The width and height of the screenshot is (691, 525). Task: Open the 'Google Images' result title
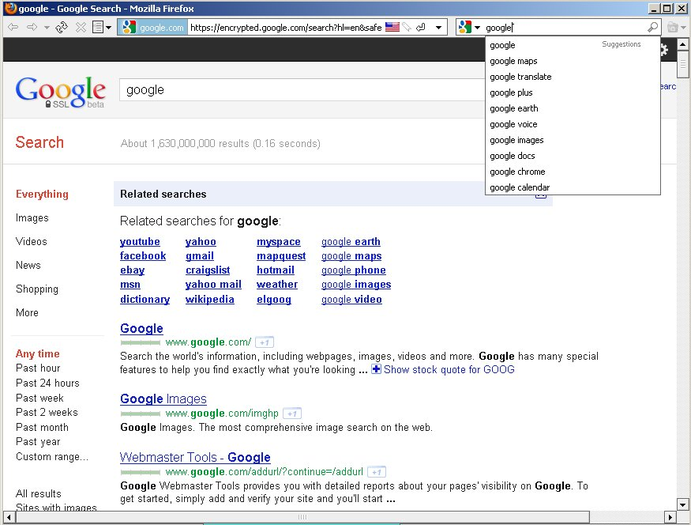point(163,399)
